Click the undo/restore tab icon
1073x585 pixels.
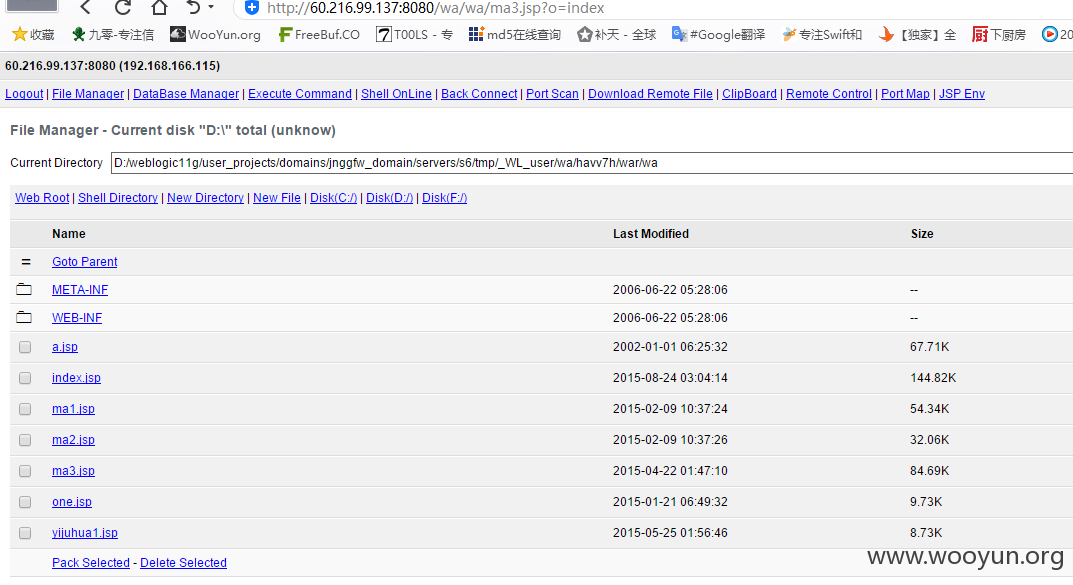(194, 8)
